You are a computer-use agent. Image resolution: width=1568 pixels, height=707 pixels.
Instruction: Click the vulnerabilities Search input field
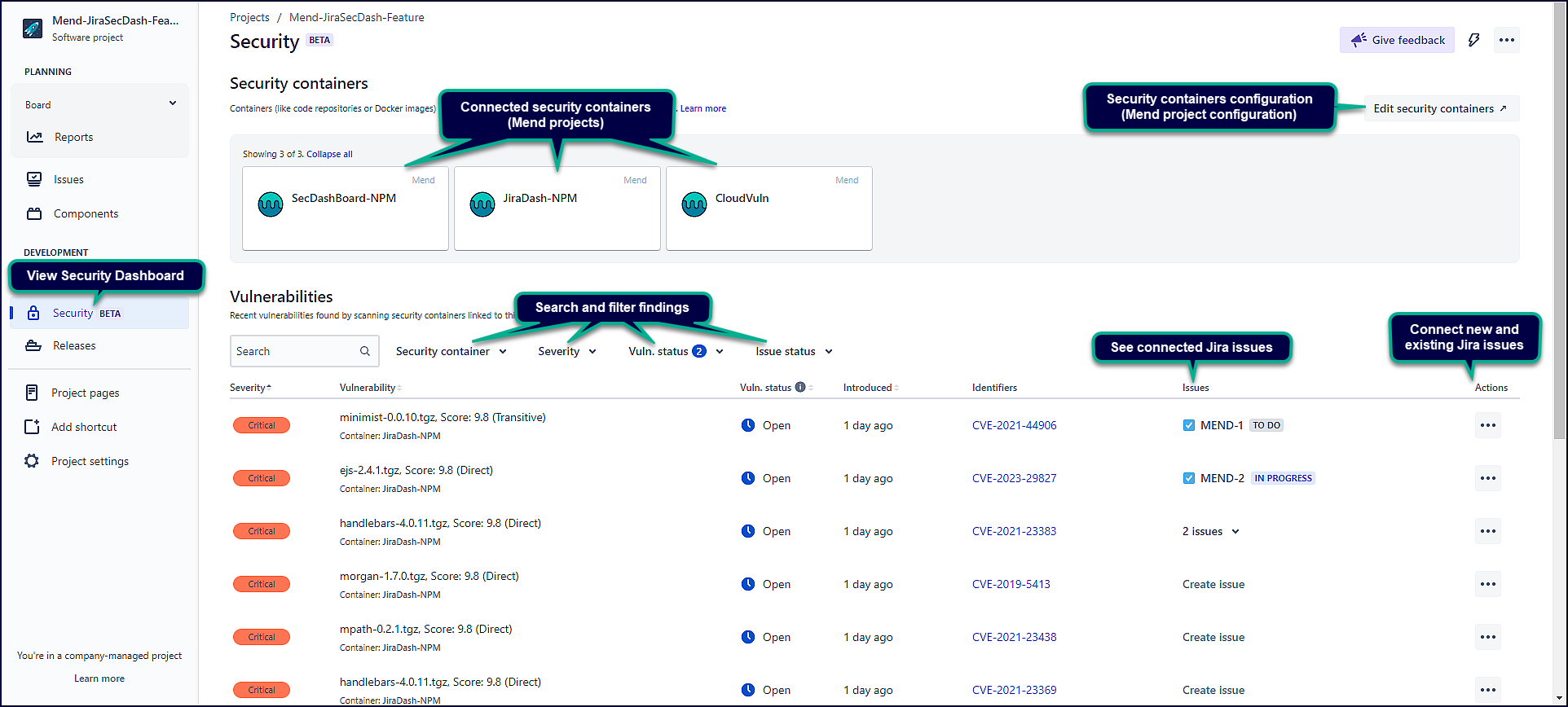click(293, 351)
